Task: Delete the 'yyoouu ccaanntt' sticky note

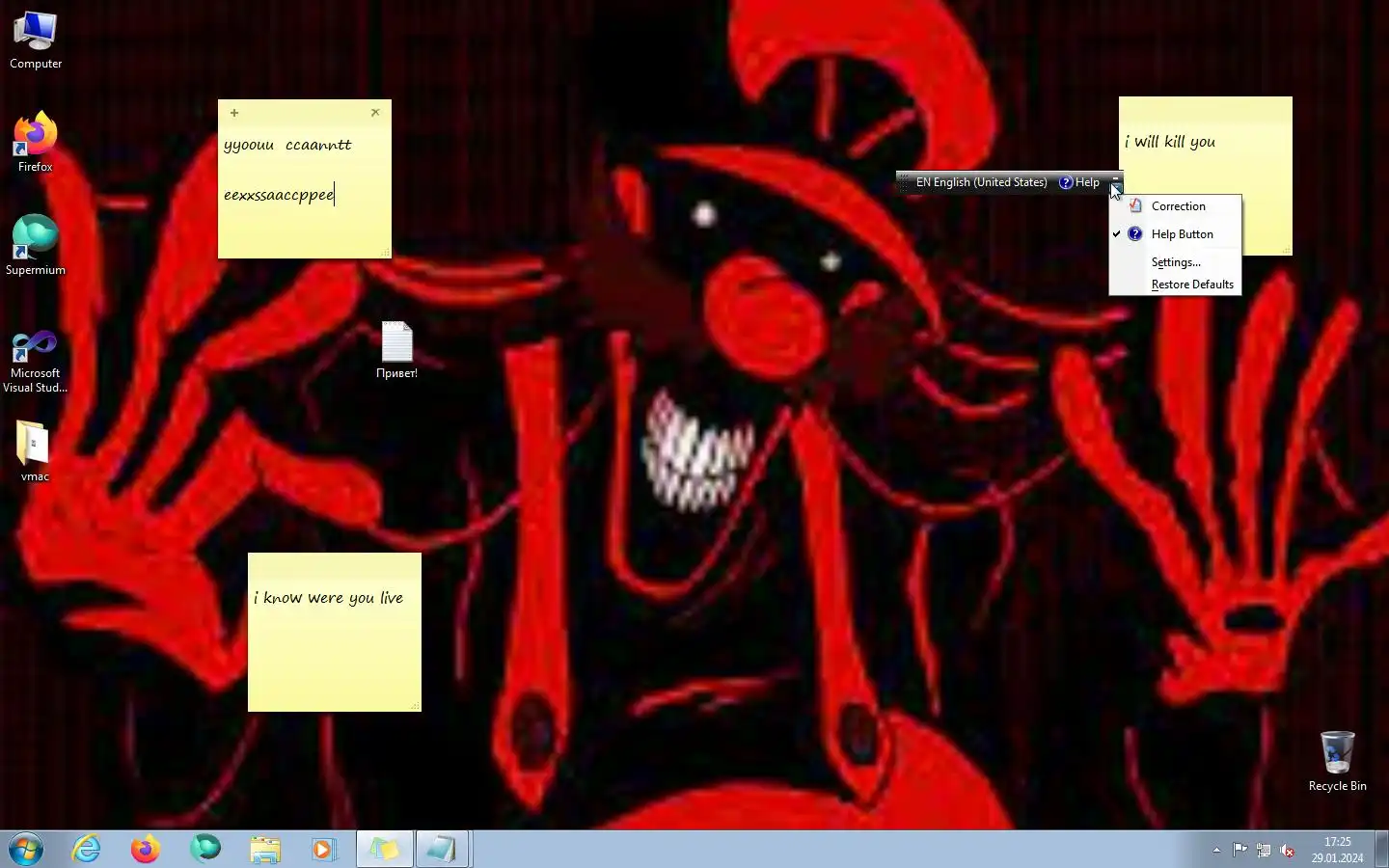Action: (375, 113)
